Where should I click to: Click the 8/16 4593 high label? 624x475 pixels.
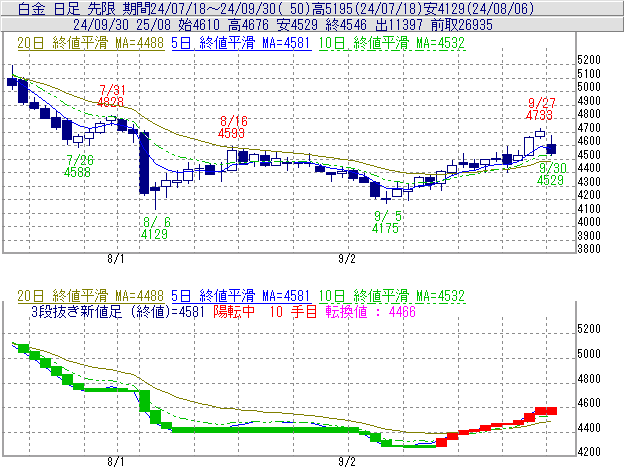(x=232, y=127)
